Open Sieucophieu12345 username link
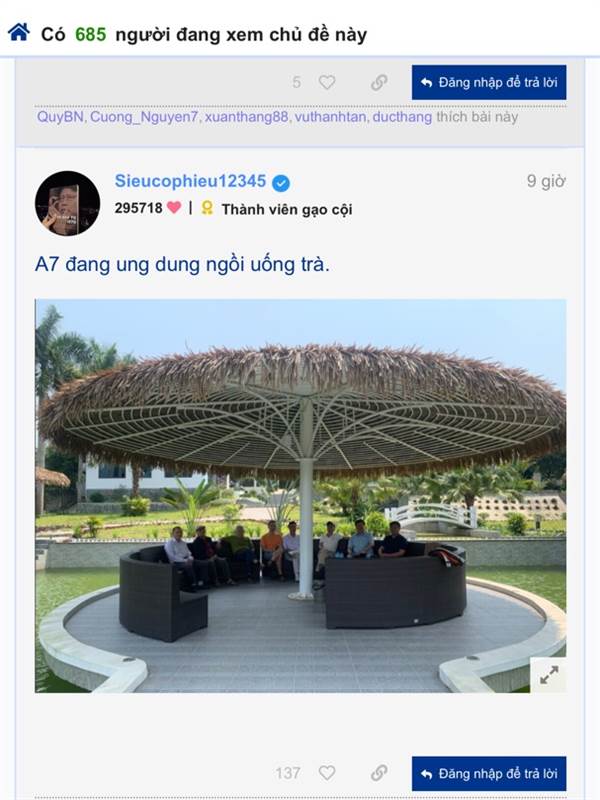This screenshot has height=800, width=600. (x=190, y=181)
